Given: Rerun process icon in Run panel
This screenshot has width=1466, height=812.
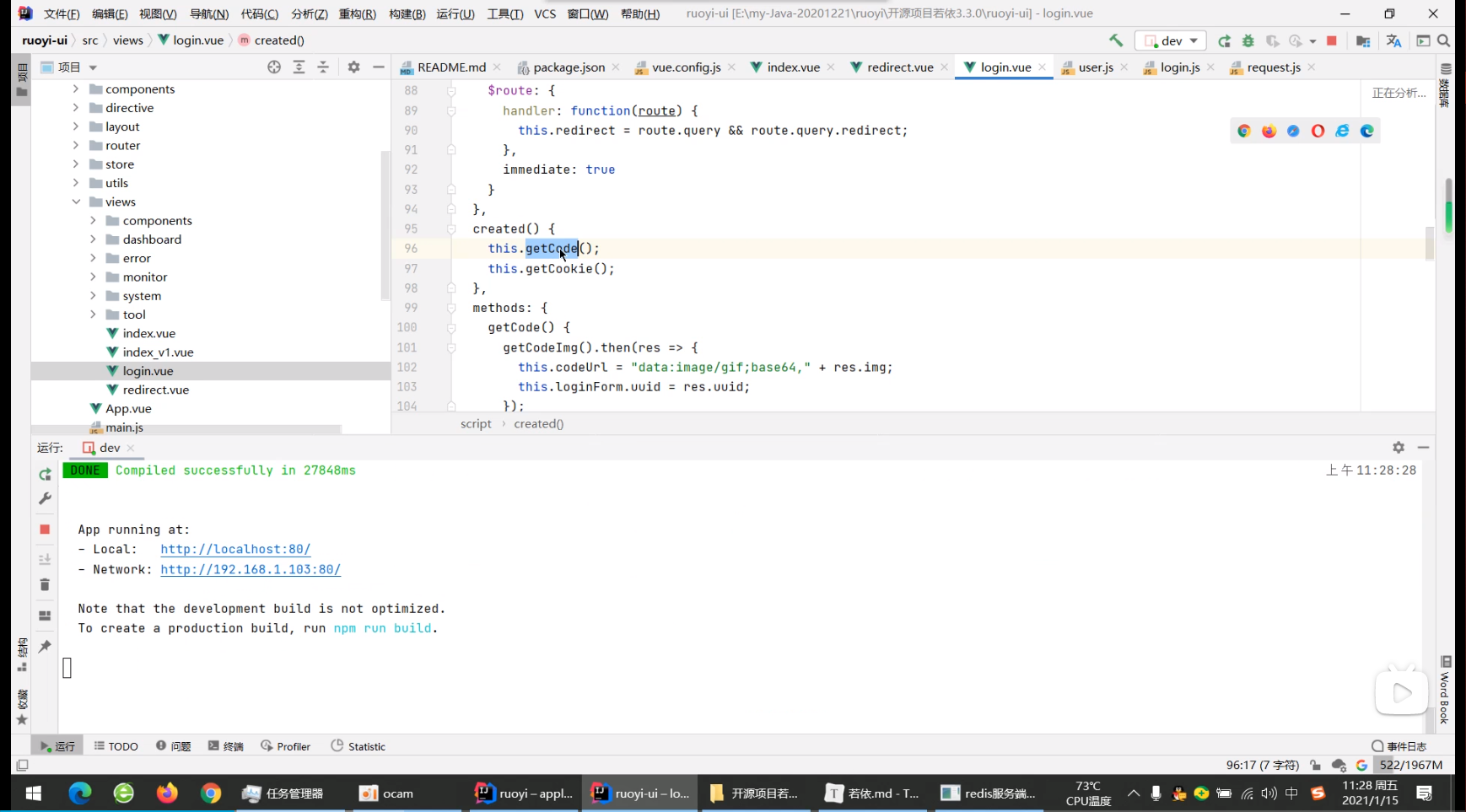Looking at the screenshot, I should pyautogui.click(x=45, y=475).
